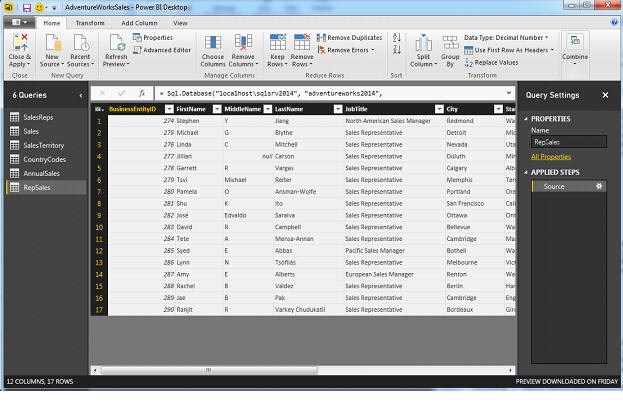
Task: Select the RepSales query
Action: pyautogui.click(x=46, y=188)
